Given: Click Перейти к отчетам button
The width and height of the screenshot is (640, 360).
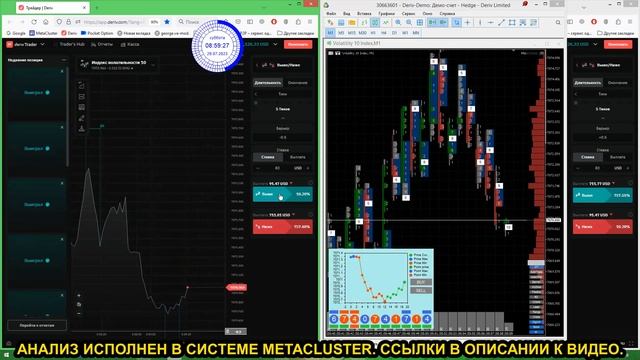Looking at the screenshot, I should (x=37, y=325).
